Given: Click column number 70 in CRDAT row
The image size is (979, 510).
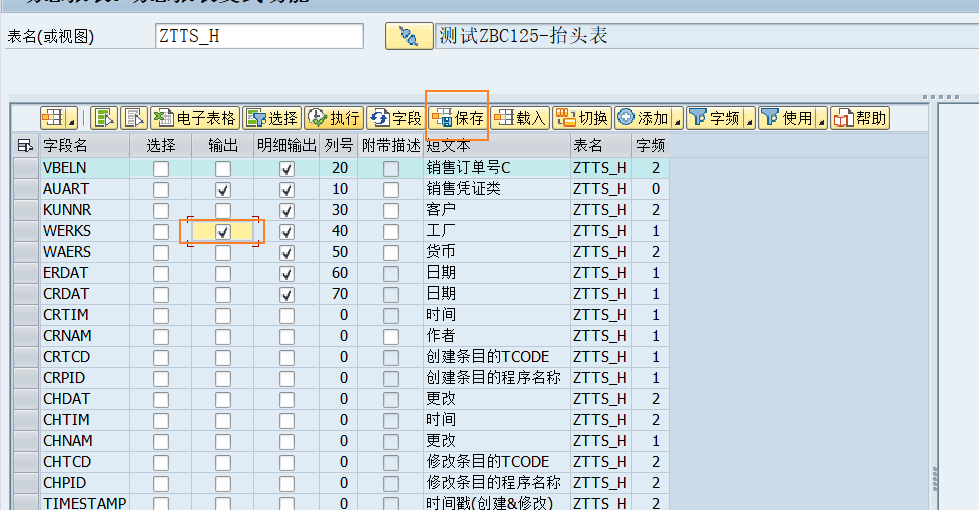Looking at the screenshot, I should [x=340, y=293].
